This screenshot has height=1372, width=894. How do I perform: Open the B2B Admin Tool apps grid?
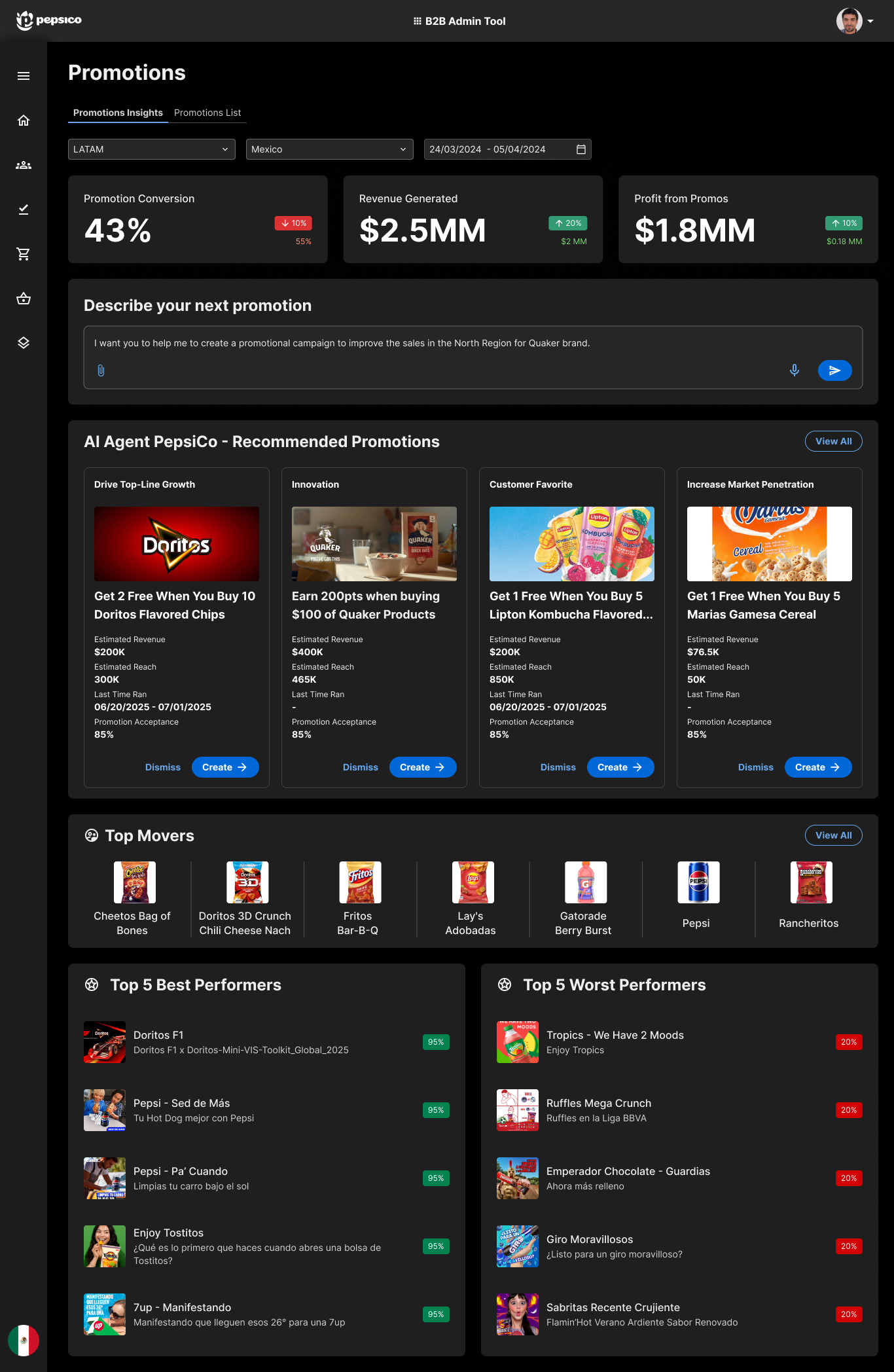[x=417, y=21]
